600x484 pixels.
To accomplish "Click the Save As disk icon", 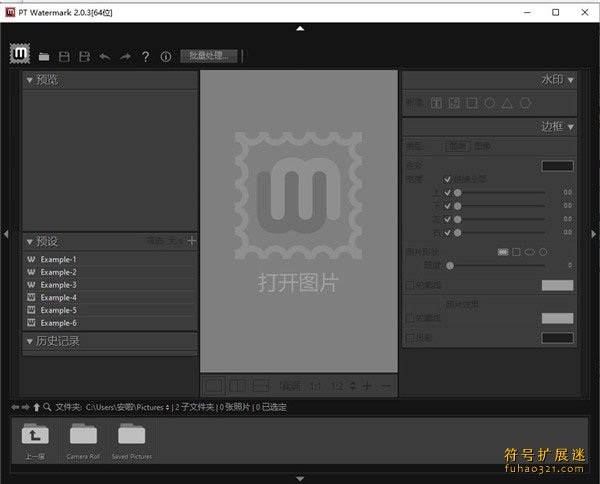I will pos(84,57).
